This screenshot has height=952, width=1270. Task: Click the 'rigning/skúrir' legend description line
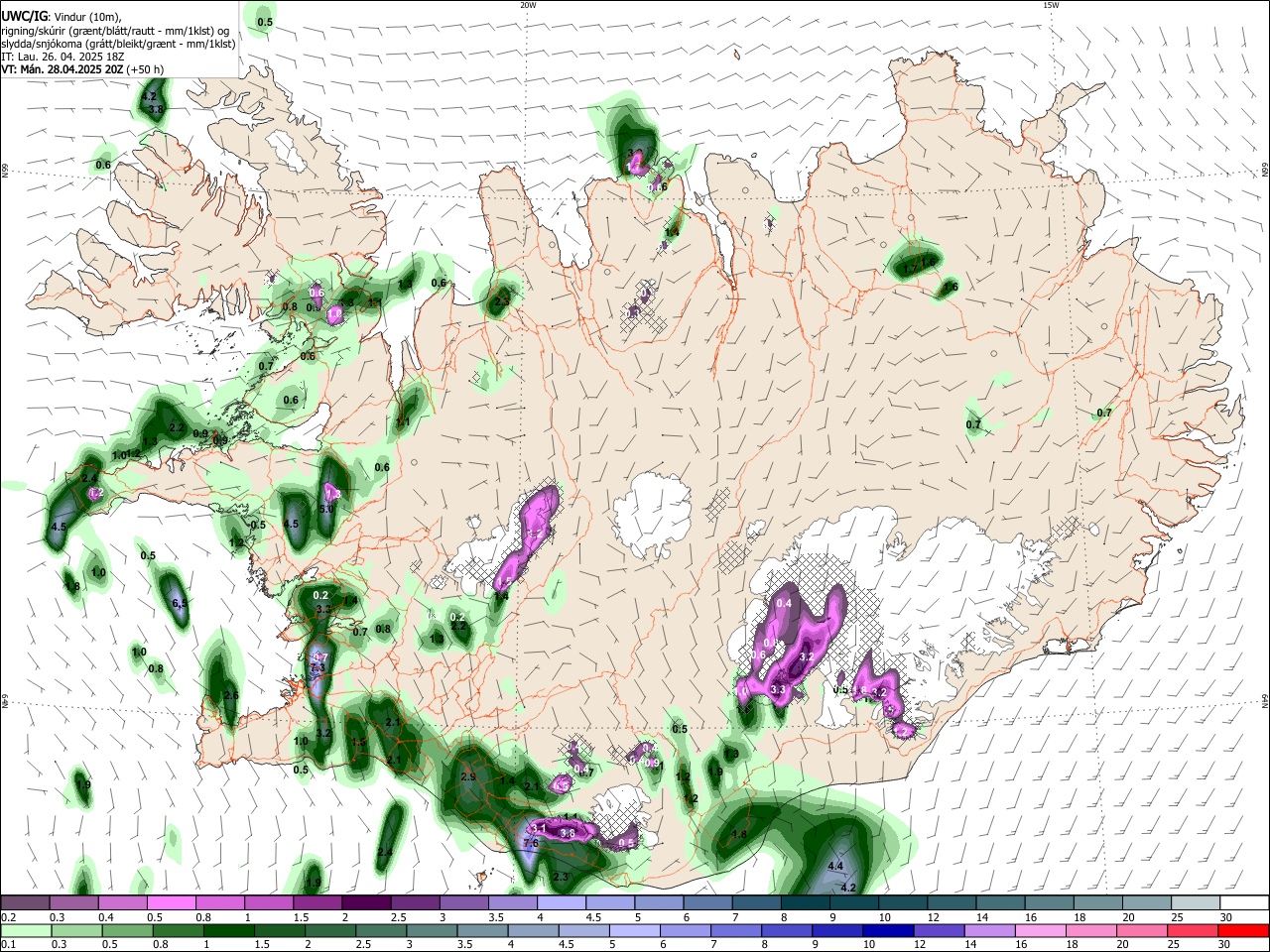pos(114,31)
